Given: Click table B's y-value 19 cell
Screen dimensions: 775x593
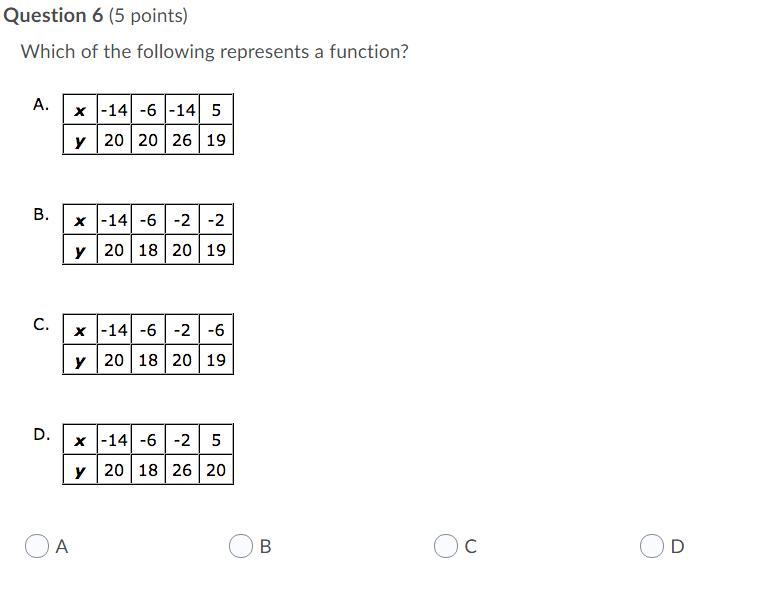Looking at the screenshot, I should pyautogui.click(x=216, y=250).
